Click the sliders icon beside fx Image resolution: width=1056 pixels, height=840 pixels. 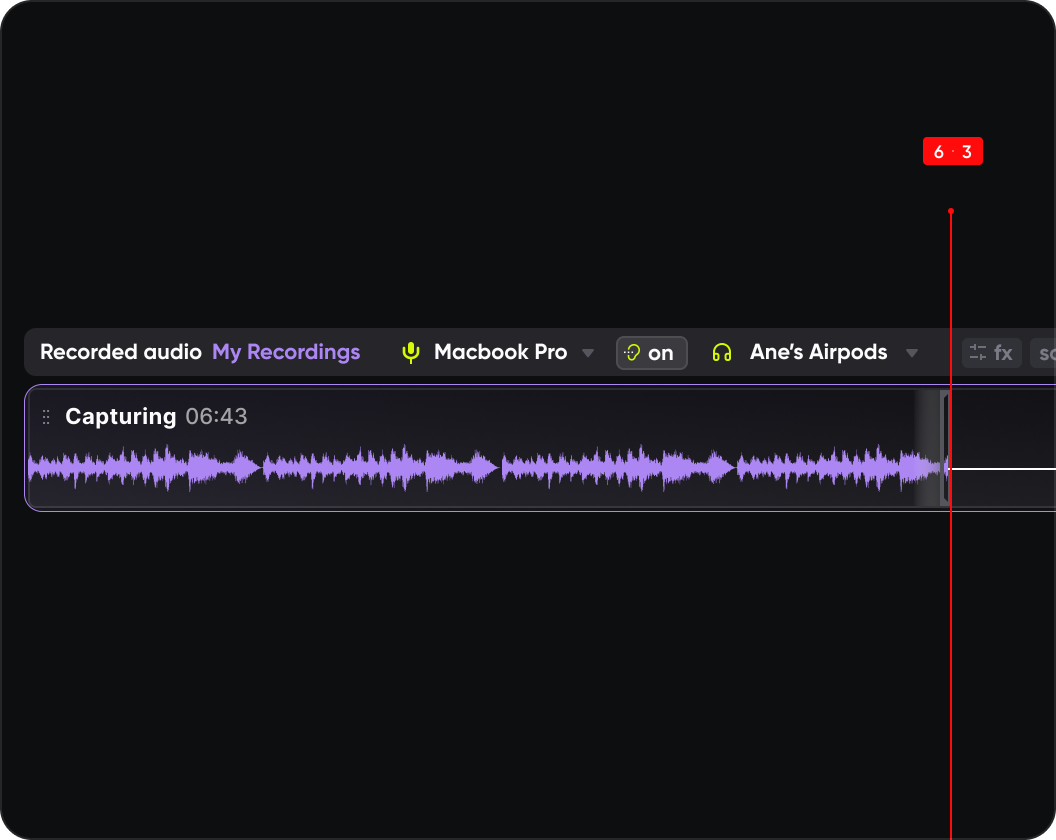[979, 352]
